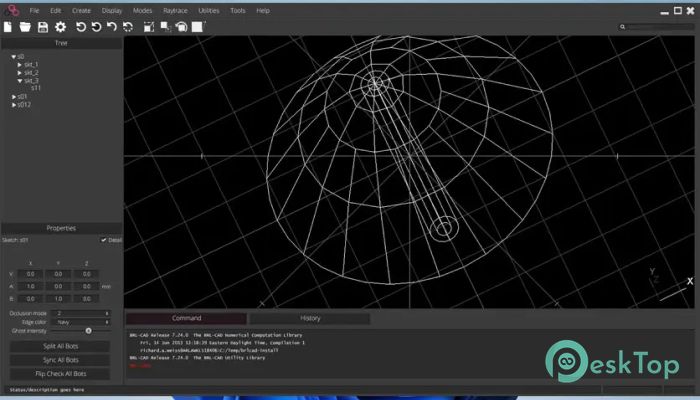This screenshot has width=700, height=400.
Task: Expand the skt_1 tree node
Action: [x=20, y=65]
